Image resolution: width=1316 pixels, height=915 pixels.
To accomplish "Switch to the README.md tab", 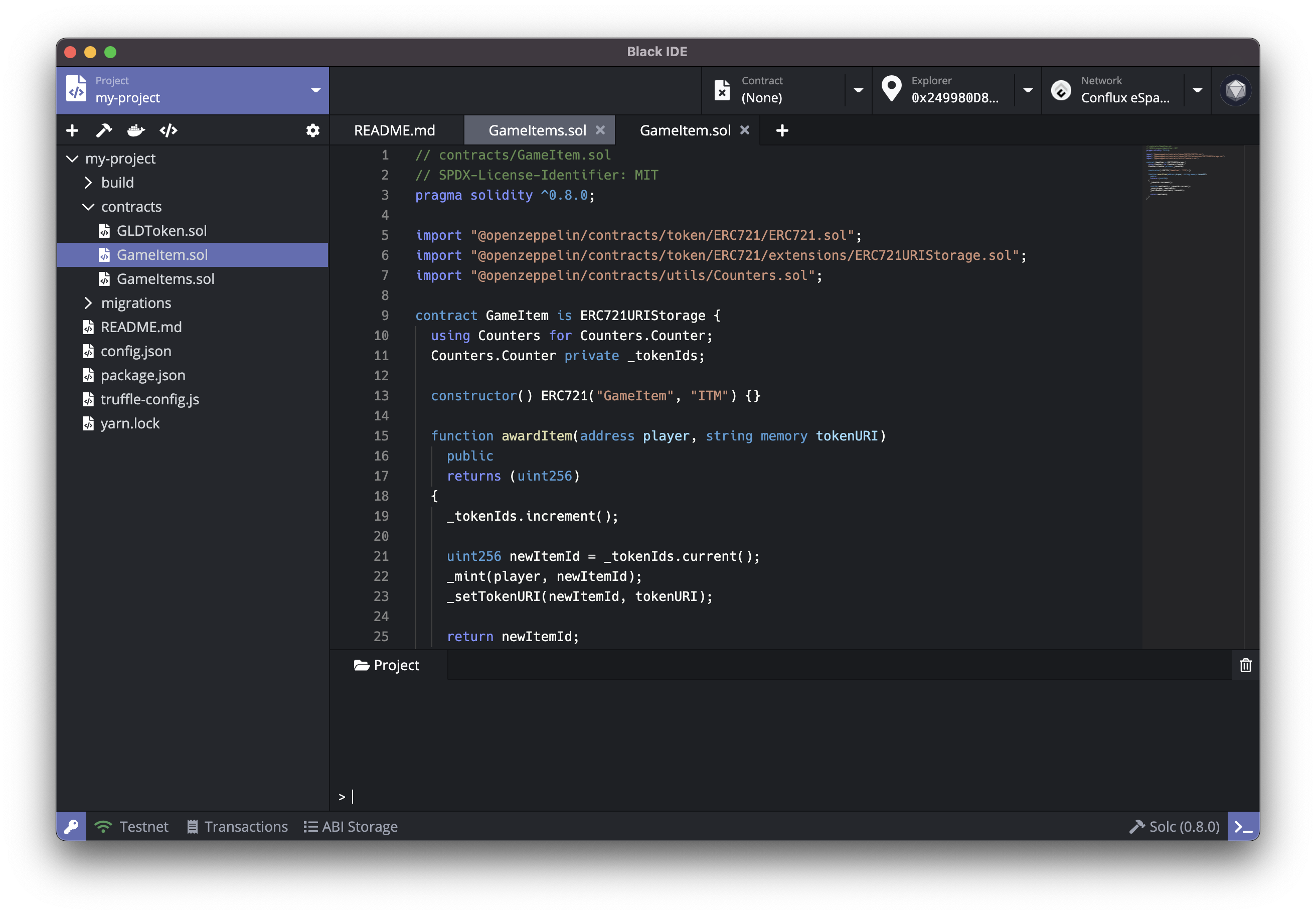I will (394, 131).
